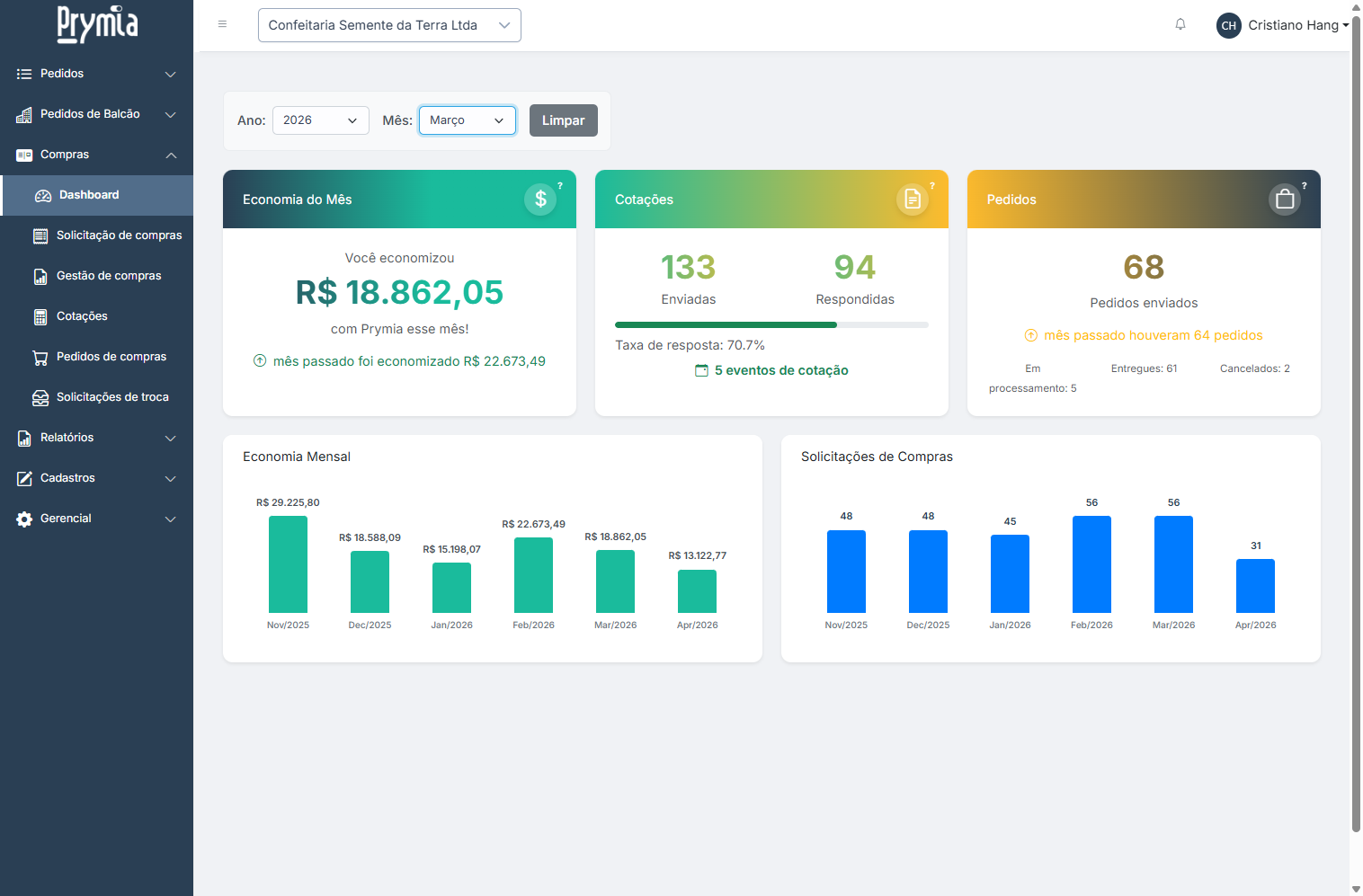
Task: Click the Cotações calculator icon in sidebar
Action: pyautogui.click(x=41, y=315)
